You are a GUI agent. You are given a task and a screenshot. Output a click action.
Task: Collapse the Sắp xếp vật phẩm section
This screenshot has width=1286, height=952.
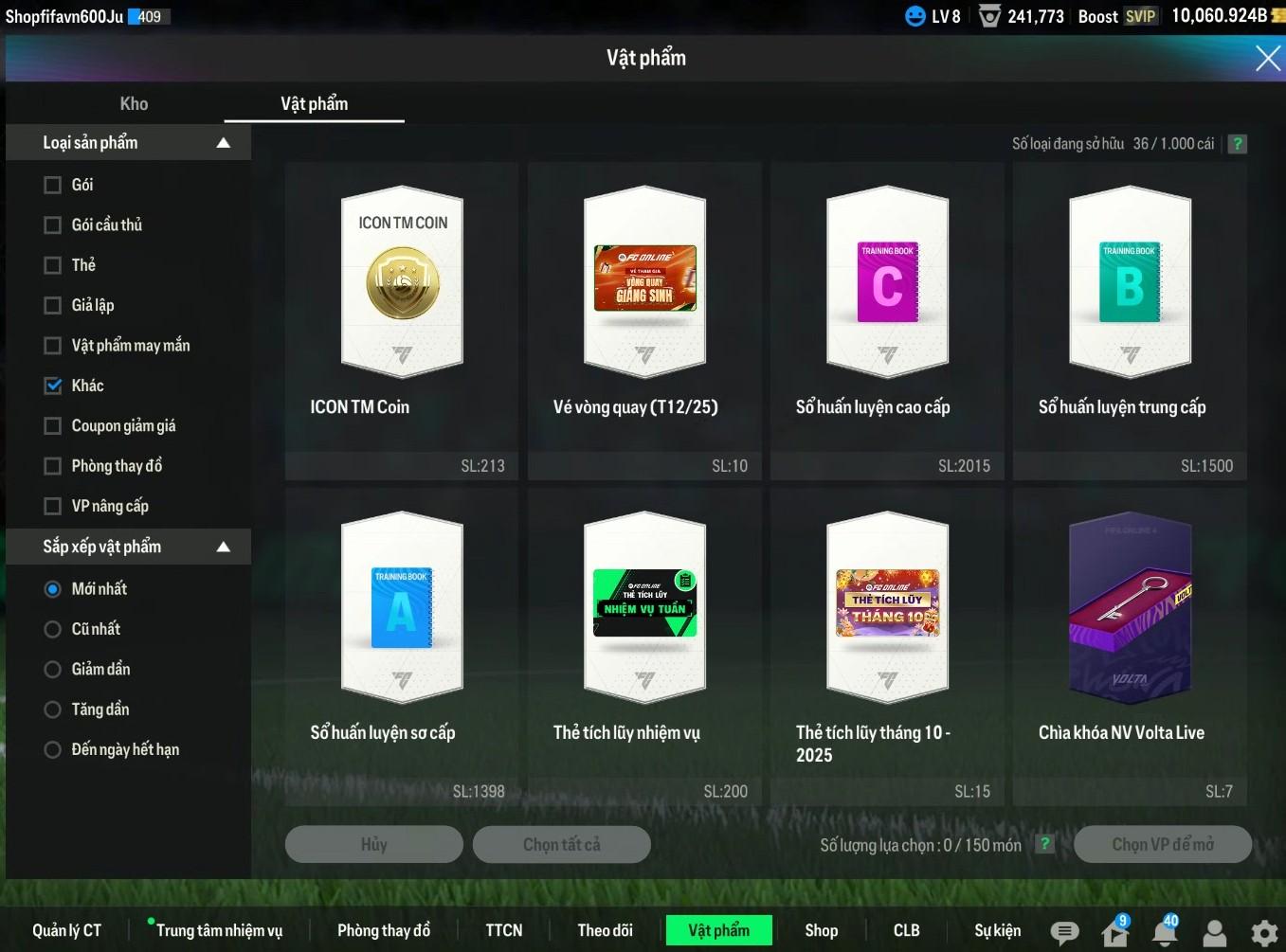tap(224, 547)
